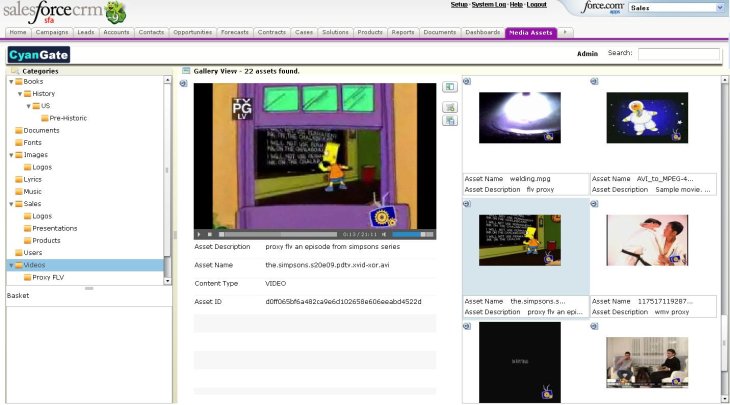Play the Simpsons video
The height and width of the screenshot is (405, 730).
pos(199,234)
